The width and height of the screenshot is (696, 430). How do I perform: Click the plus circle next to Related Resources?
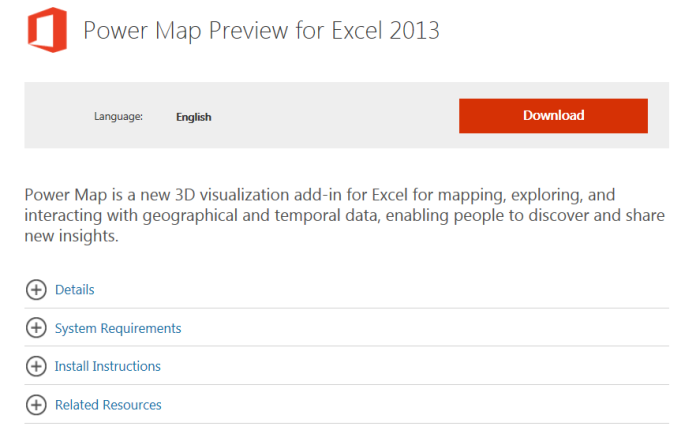pyautogui.click(x=36, y=405)
